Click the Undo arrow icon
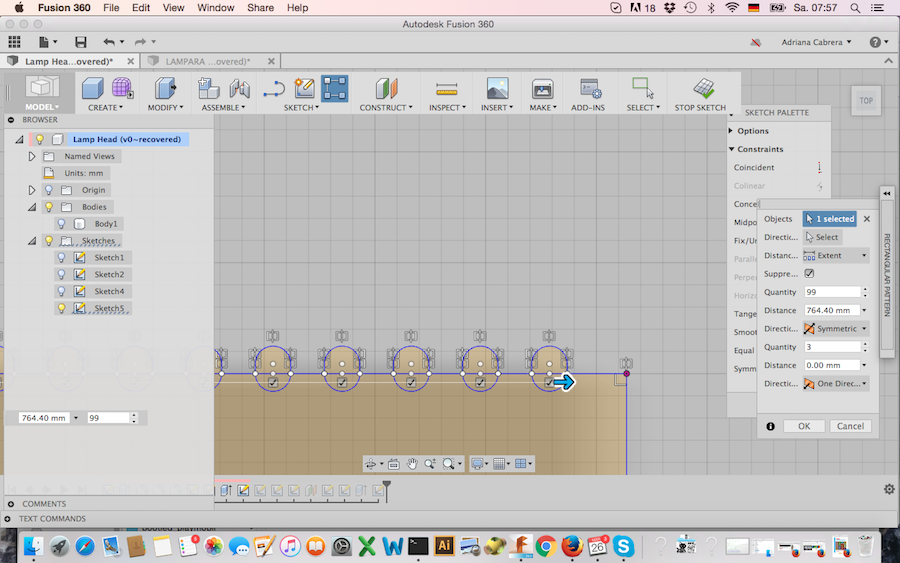 pyautogui.click(x=109, y=41)
